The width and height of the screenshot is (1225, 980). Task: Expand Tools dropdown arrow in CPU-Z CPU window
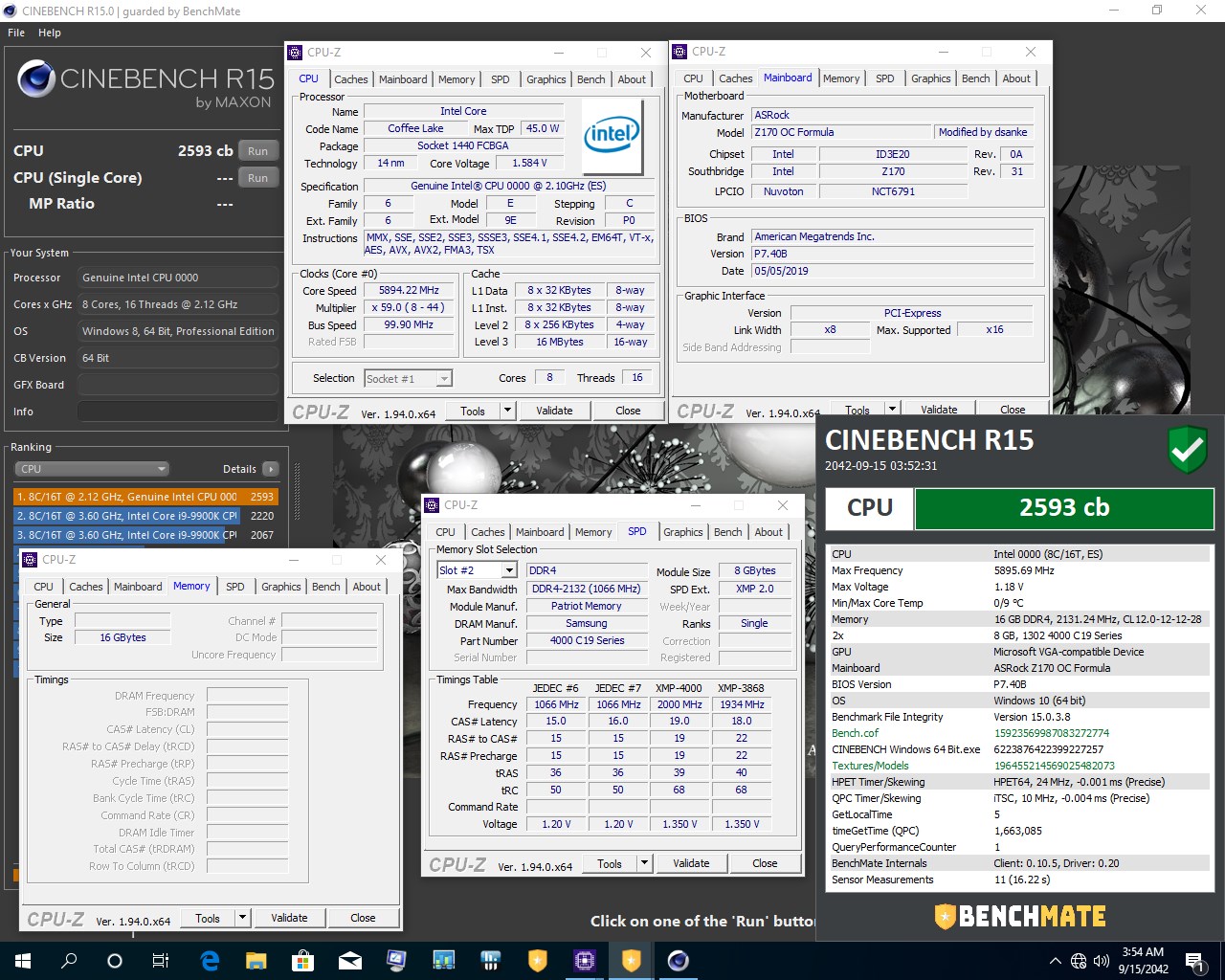(507, 411)
